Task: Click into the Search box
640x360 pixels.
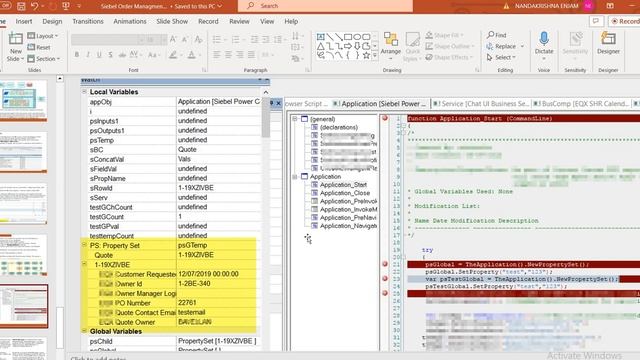Action: click(325, 6)
